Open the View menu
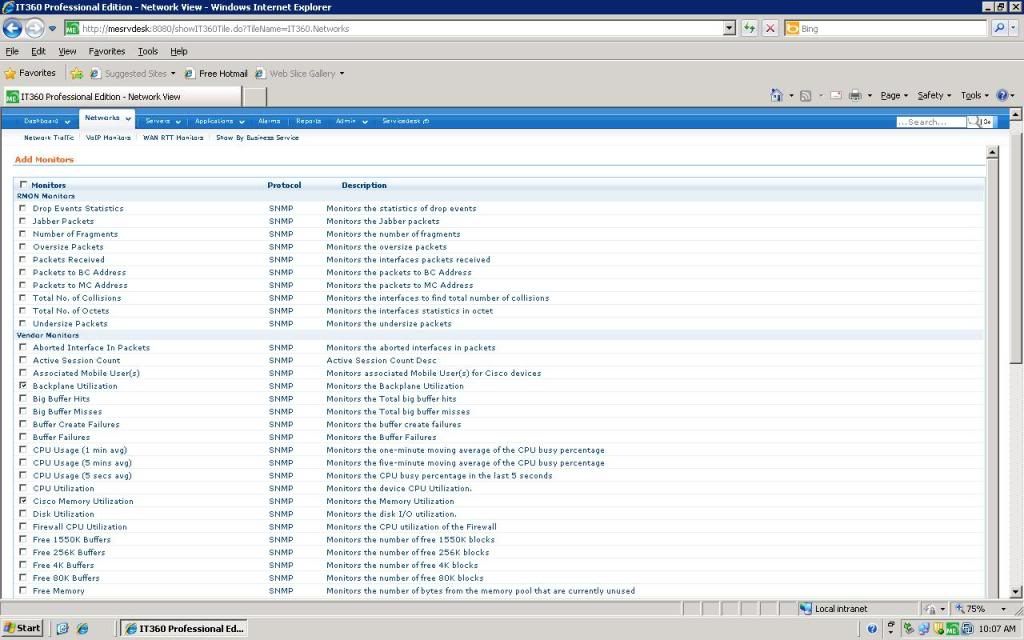This screenshot has height=640, width=1024. pyautogui.click(x=67, y=51)
